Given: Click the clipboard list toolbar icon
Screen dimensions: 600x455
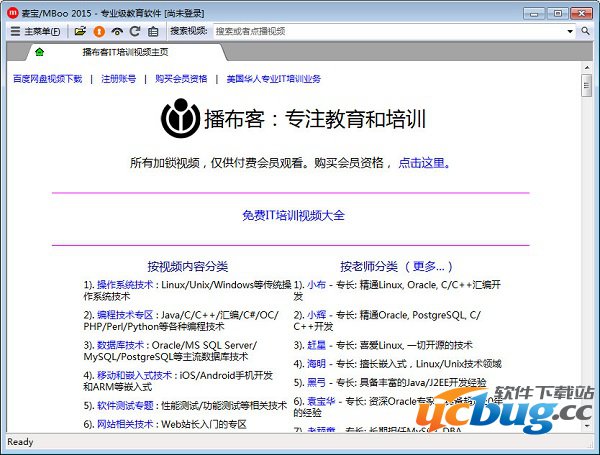Looking at the screenshot, I should click(153, 31).
